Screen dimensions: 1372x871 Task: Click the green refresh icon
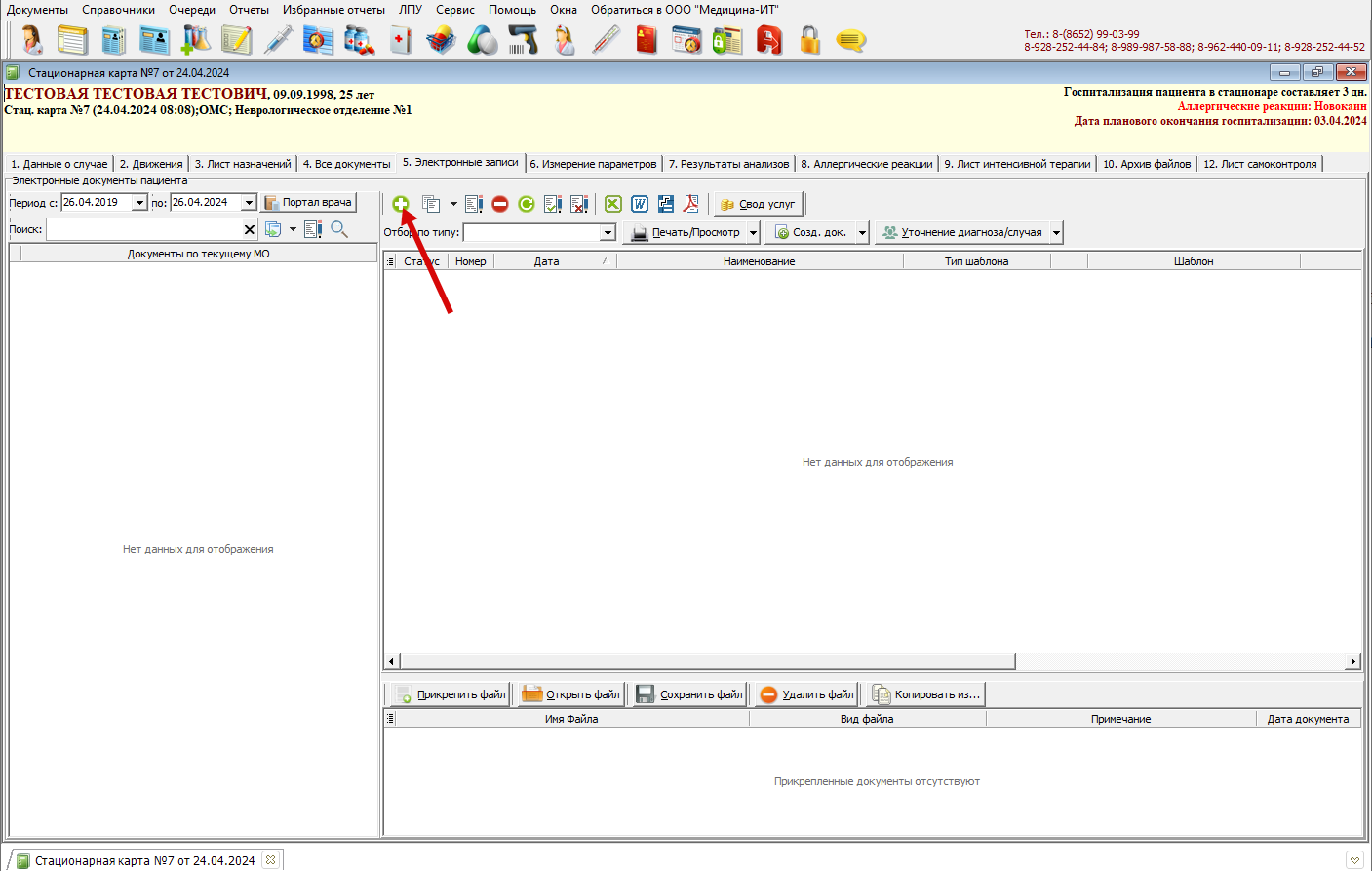(x=527, y=204)
